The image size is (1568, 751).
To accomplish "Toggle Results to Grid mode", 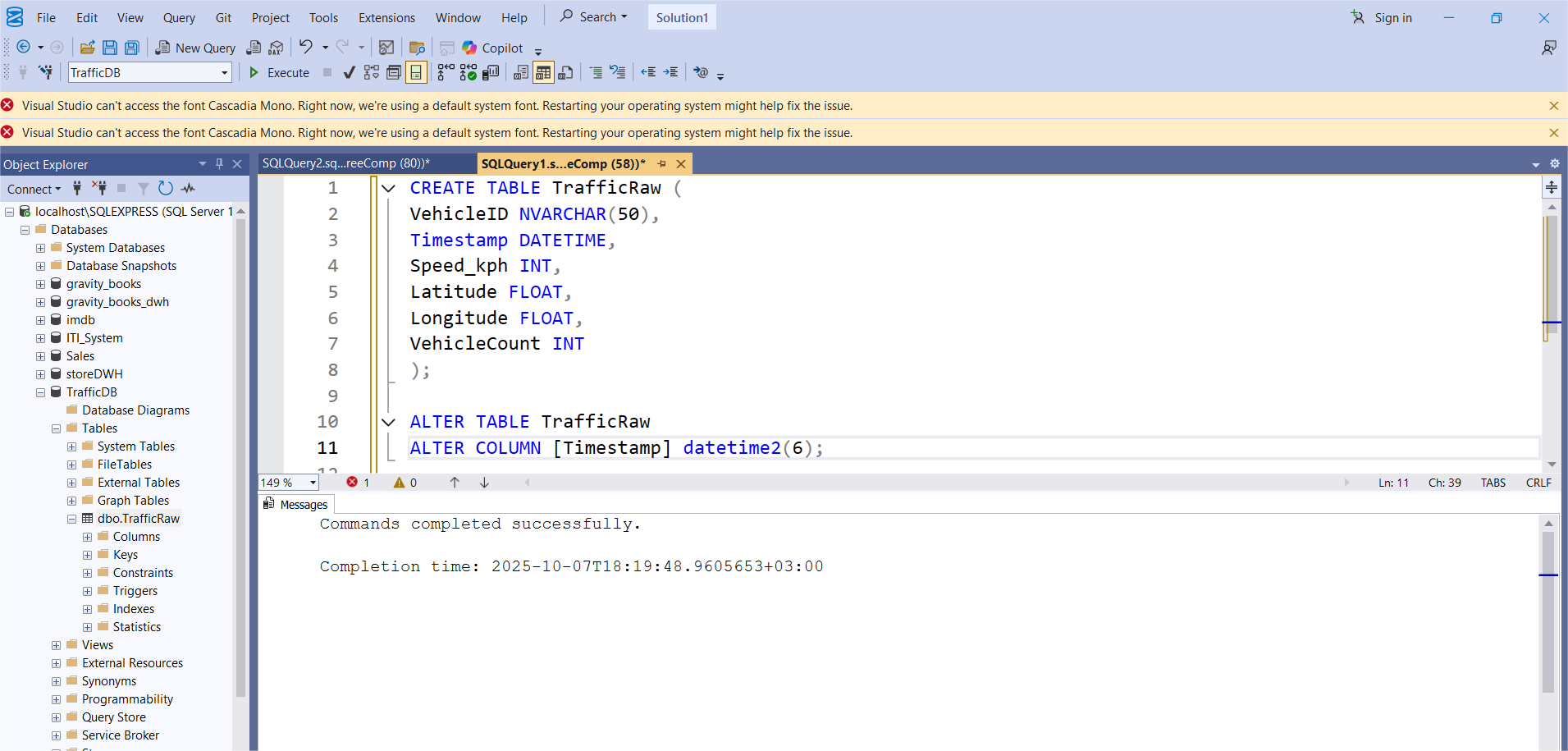I will 544,72.
